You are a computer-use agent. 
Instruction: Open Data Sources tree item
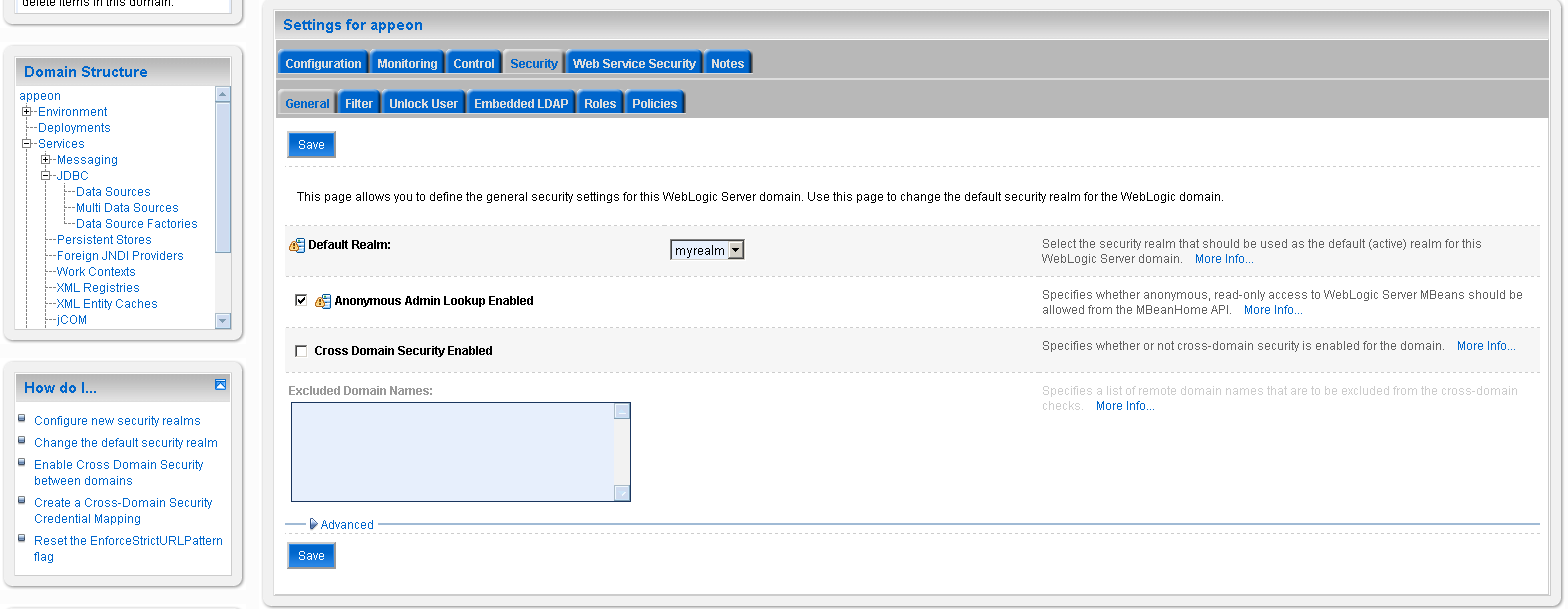(x=113, y=192)
